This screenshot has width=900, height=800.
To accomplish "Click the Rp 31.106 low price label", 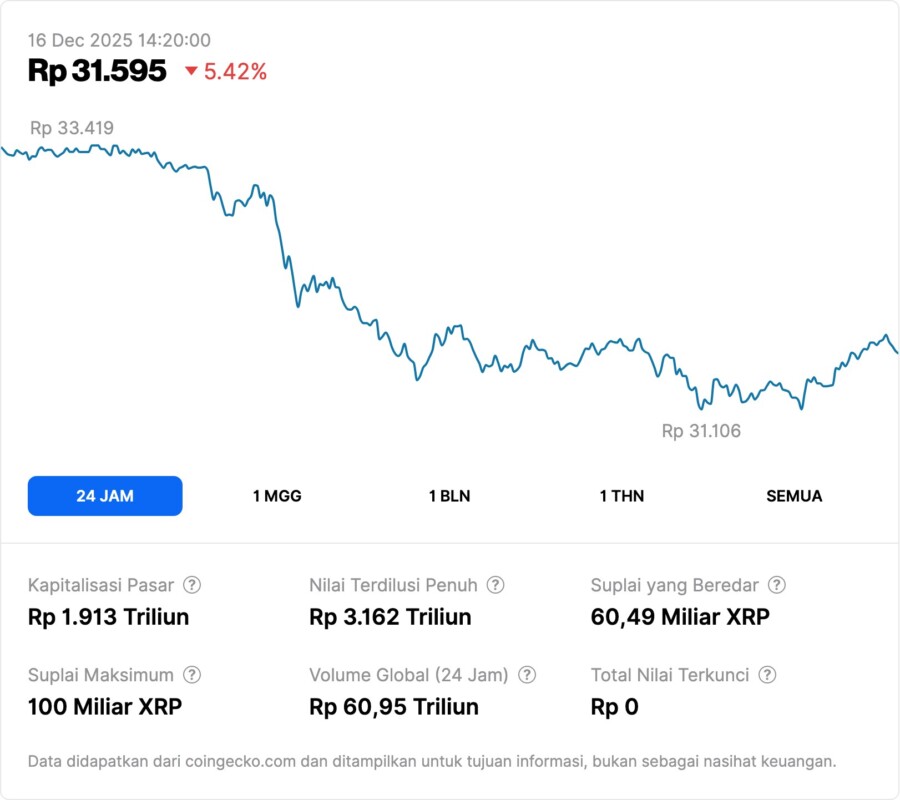I will 701,431.
